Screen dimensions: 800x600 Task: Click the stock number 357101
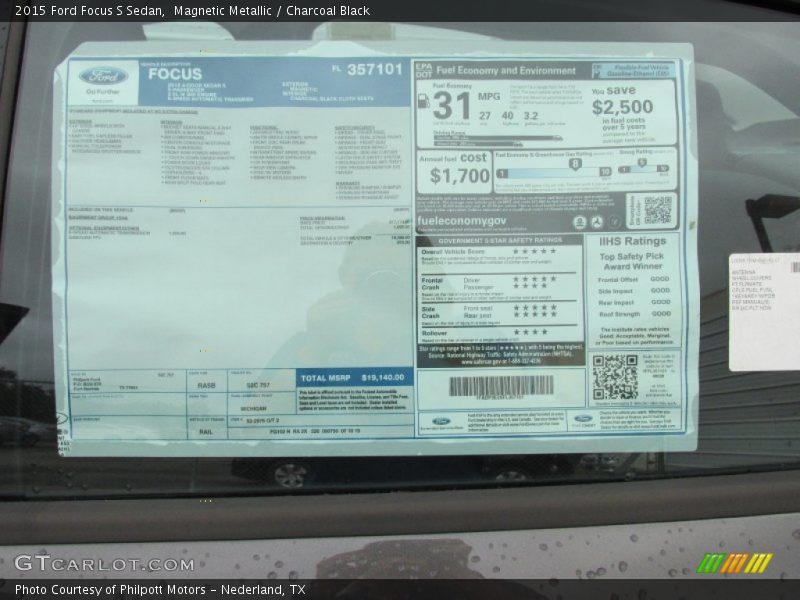click(x=375, y=69)
